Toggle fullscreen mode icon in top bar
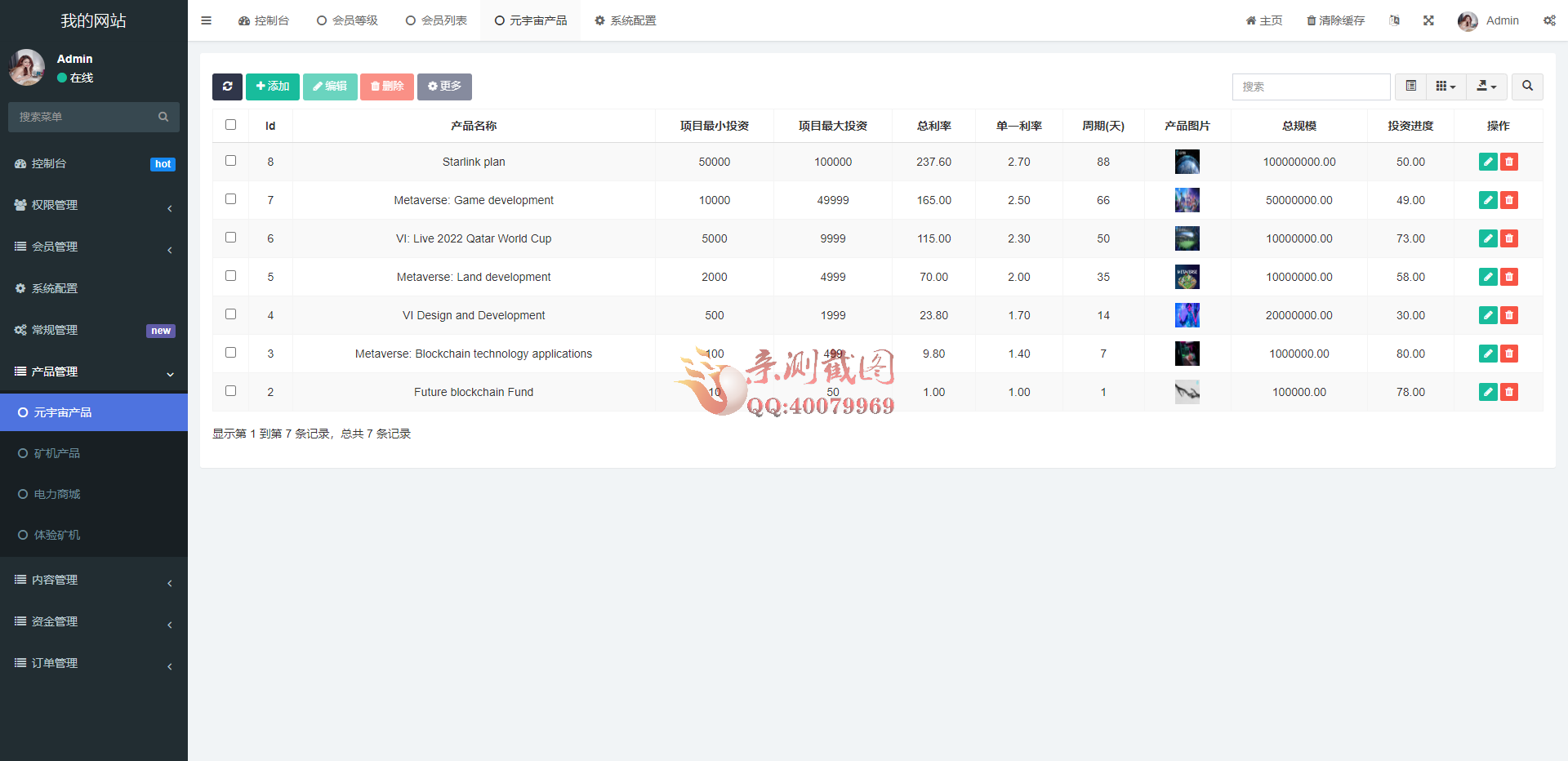 click(1428, 20)
